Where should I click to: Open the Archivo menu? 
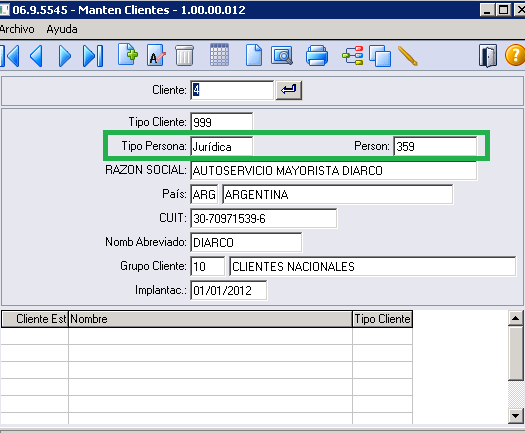pyautogui.click(x=17, y=29)
